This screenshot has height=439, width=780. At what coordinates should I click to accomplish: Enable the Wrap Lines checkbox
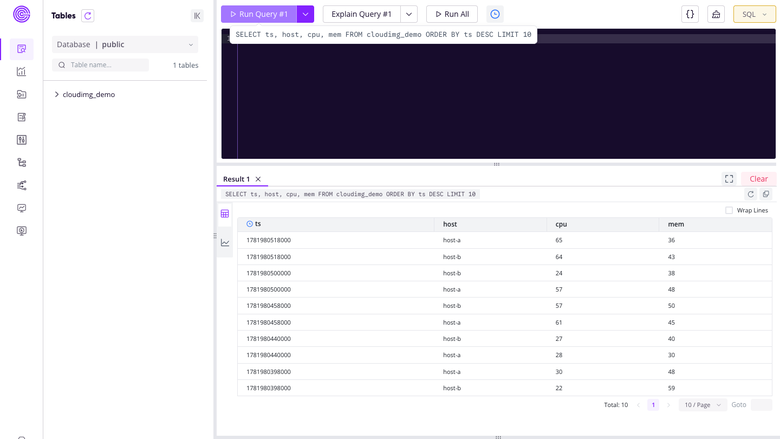pyautogui.click(x=729, y=210)
